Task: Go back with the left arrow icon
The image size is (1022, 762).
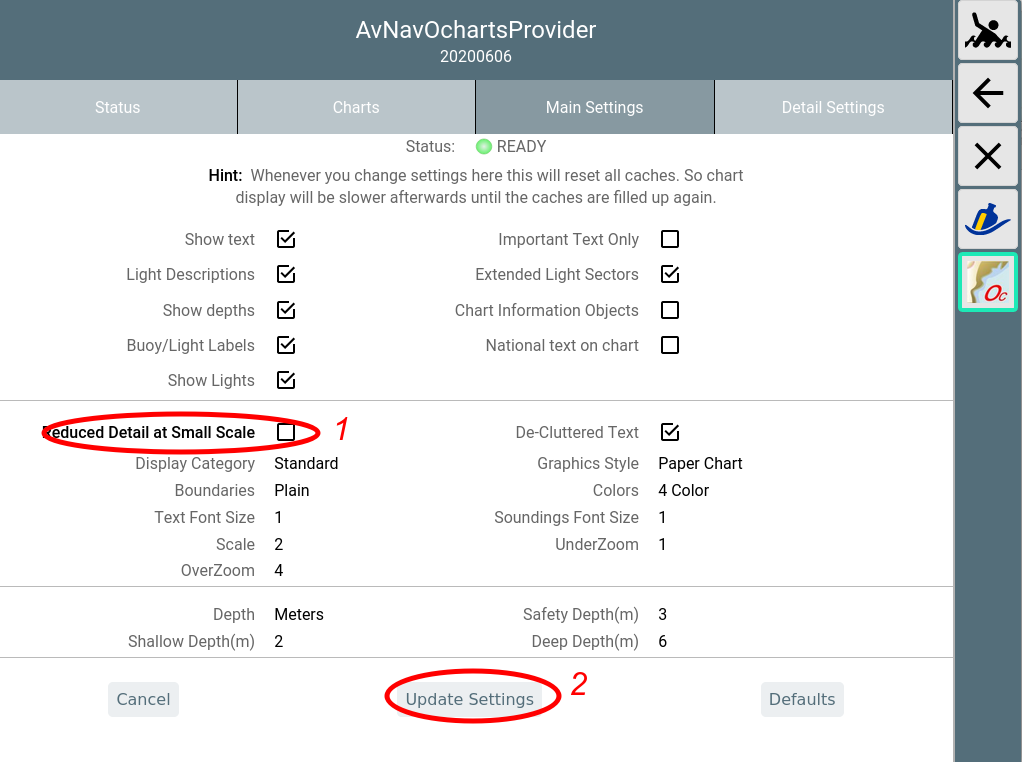Action: (x=987, y=94)
